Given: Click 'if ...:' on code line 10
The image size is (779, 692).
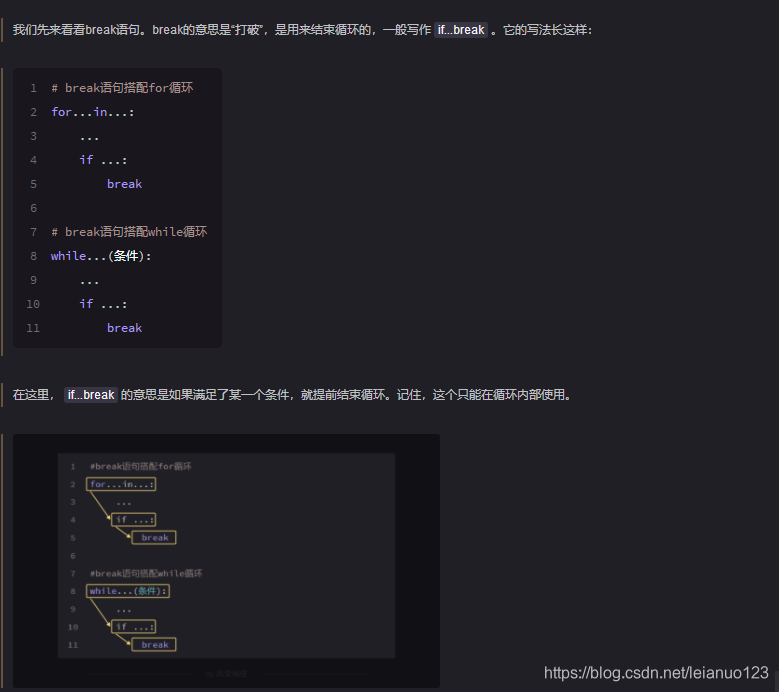Looking at the screenshot, I should 103,304.
